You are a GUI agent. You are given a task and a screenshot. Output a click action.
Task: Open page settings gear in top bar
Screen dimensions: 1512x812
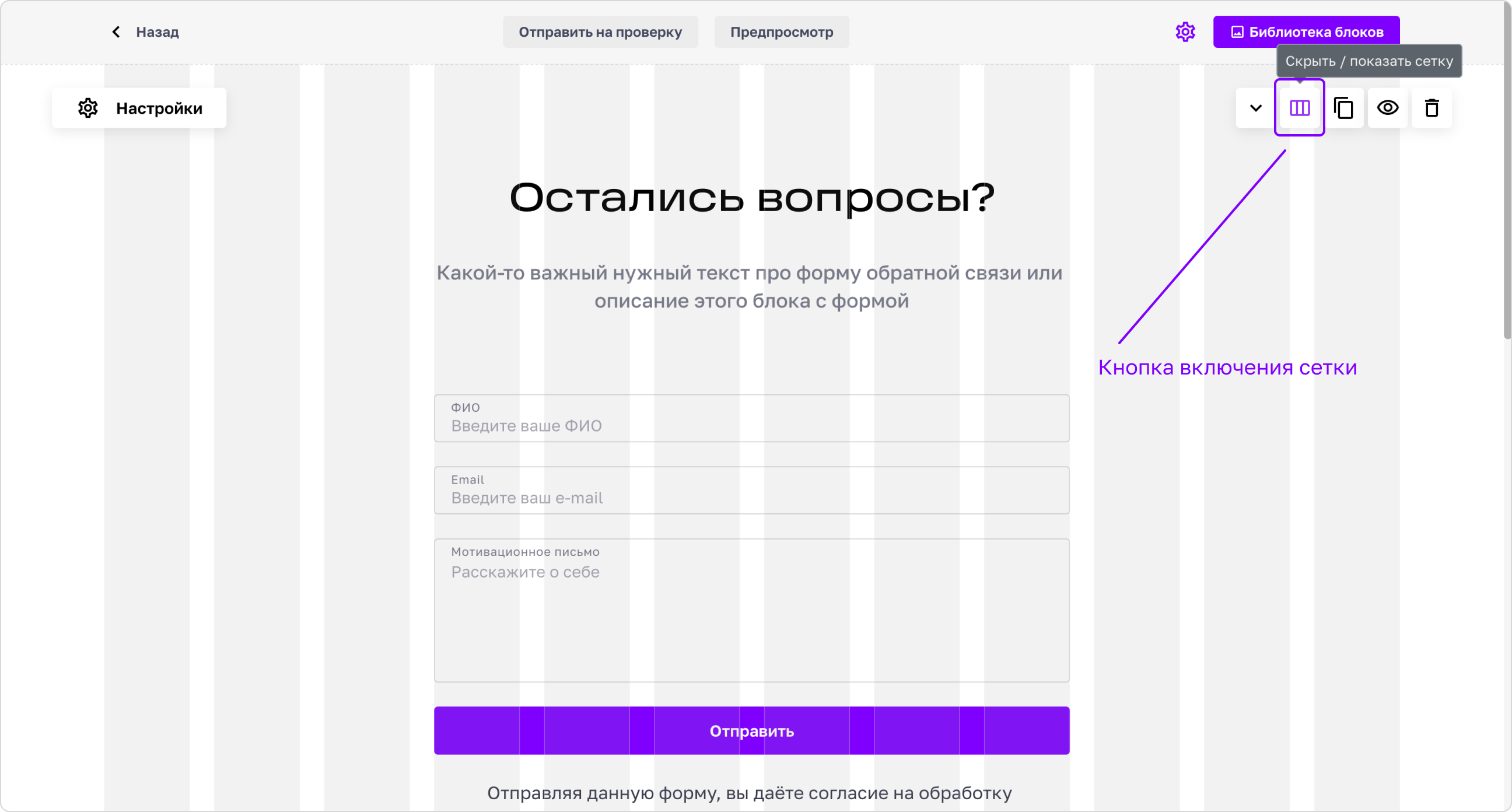point(1185,32)
